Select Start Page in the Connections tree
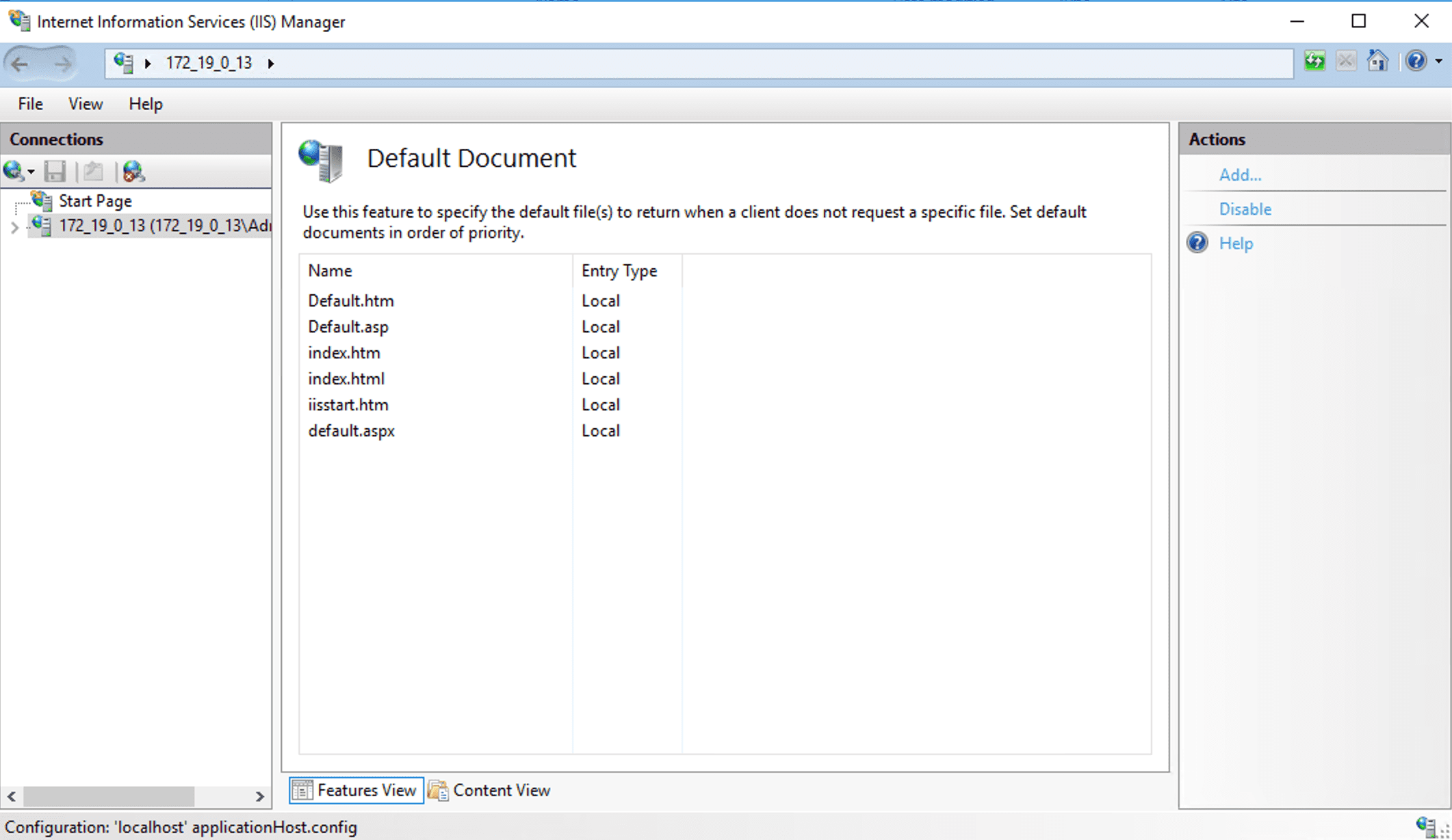 tap(95, 201)
